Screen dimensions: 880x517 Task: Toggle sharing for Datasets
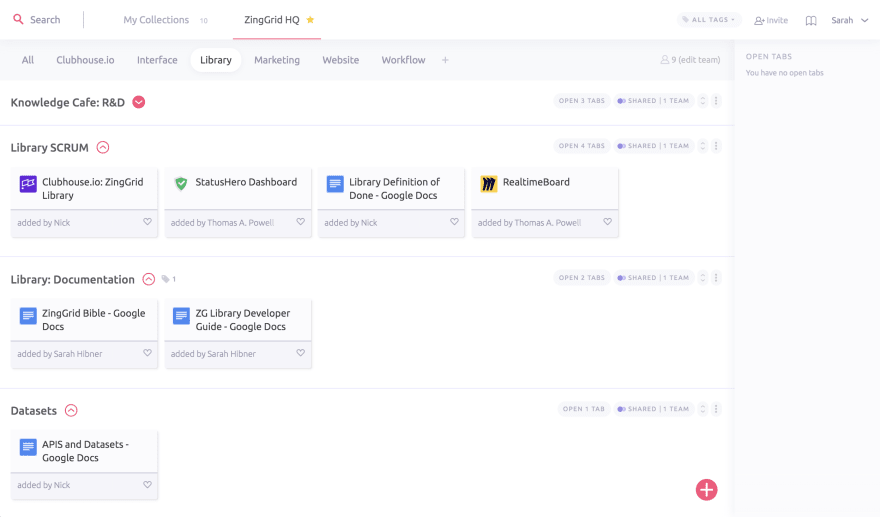[653, 409]
